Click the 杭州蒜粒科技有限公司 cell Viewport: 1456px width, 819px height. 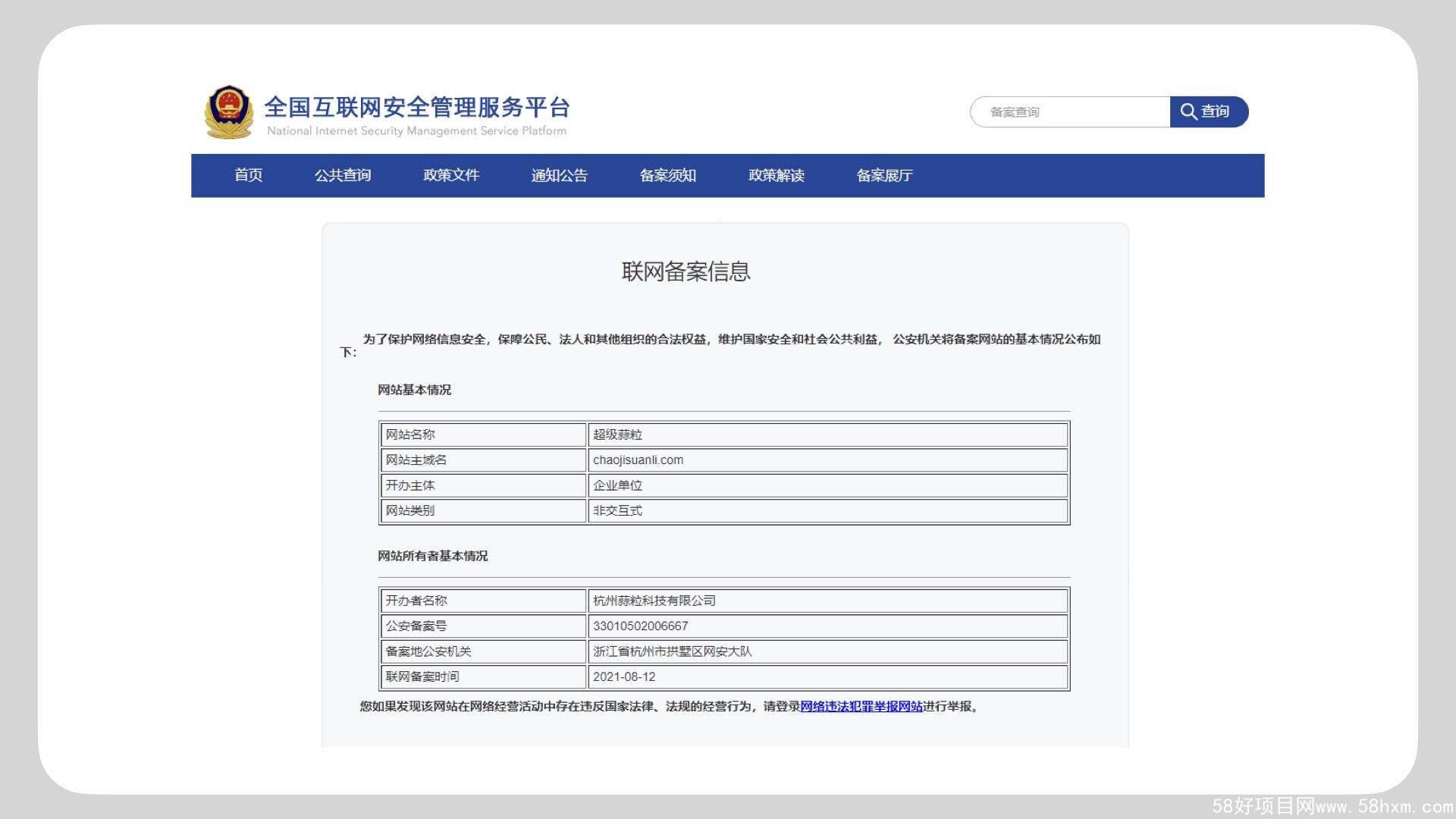[x=828, y=601]
